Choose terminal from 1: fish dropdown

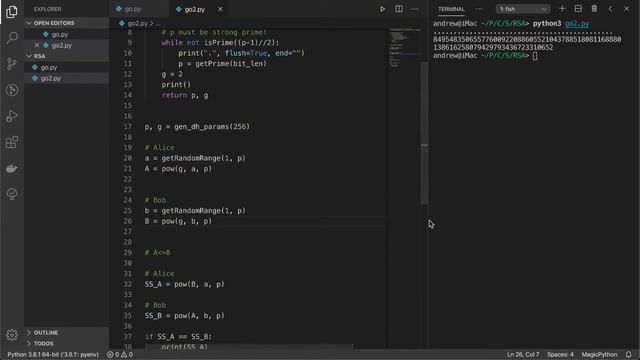[523, 9]
